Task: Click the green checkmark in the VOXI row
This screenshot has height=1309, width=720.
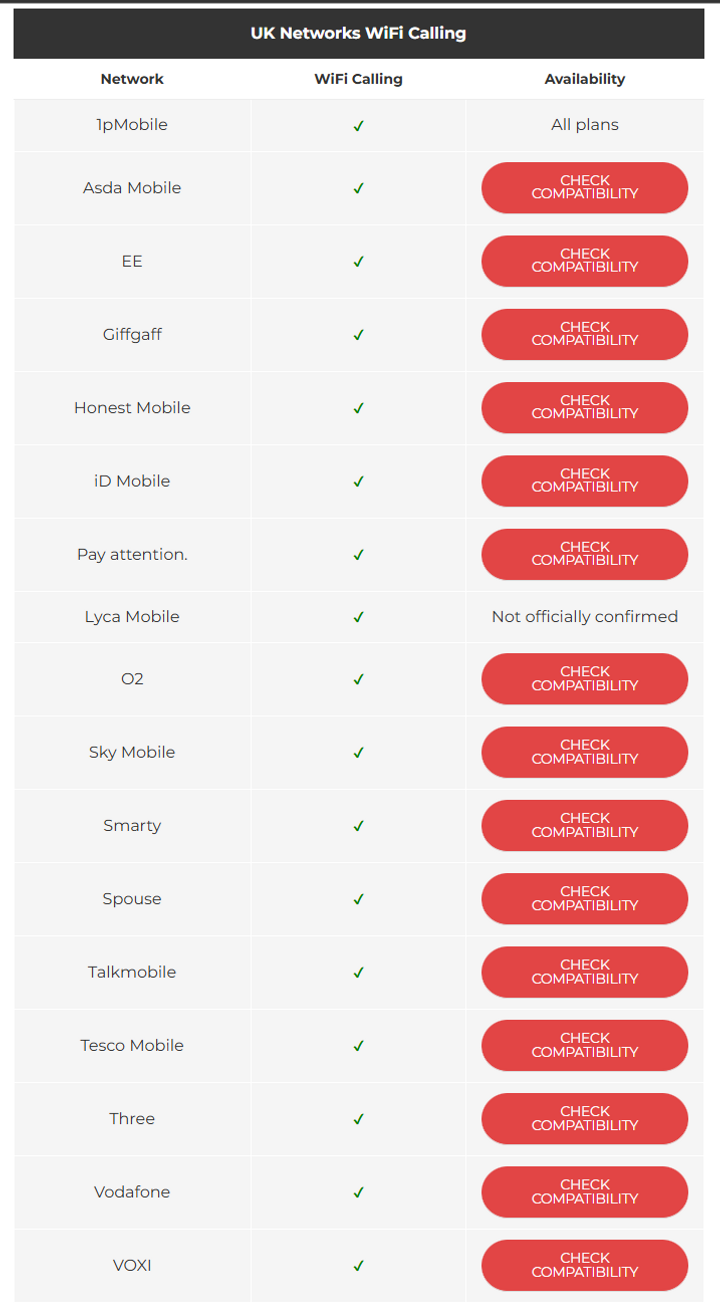Action: (358, 1266)
